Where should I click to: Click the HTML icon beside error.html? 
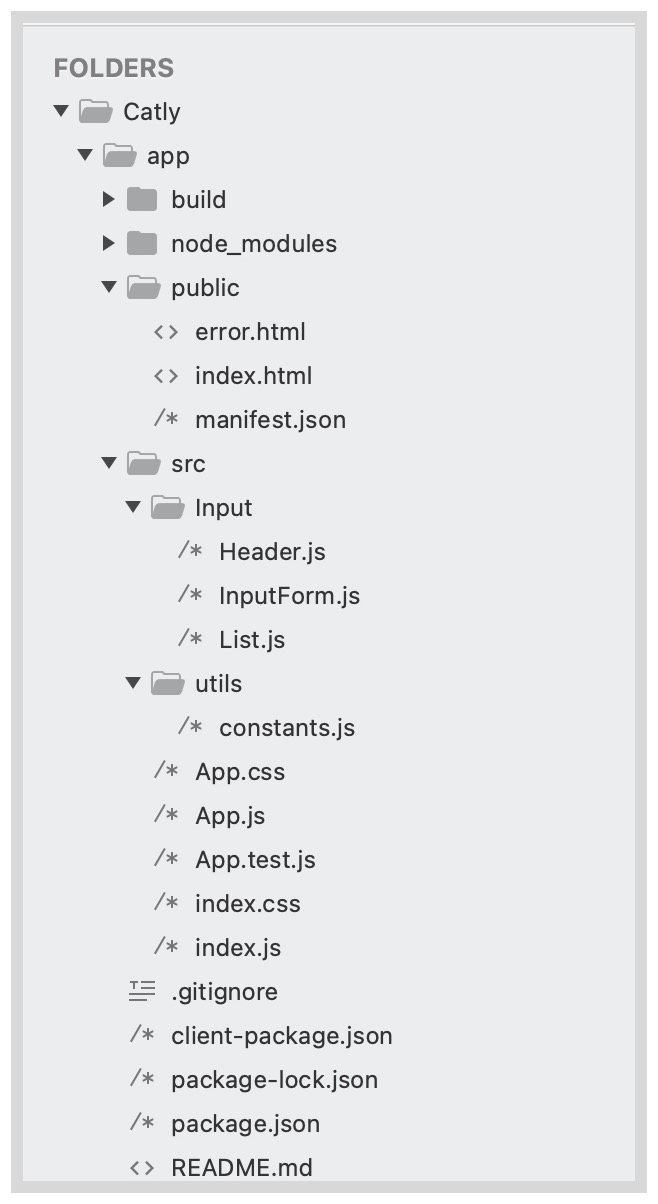166,331
